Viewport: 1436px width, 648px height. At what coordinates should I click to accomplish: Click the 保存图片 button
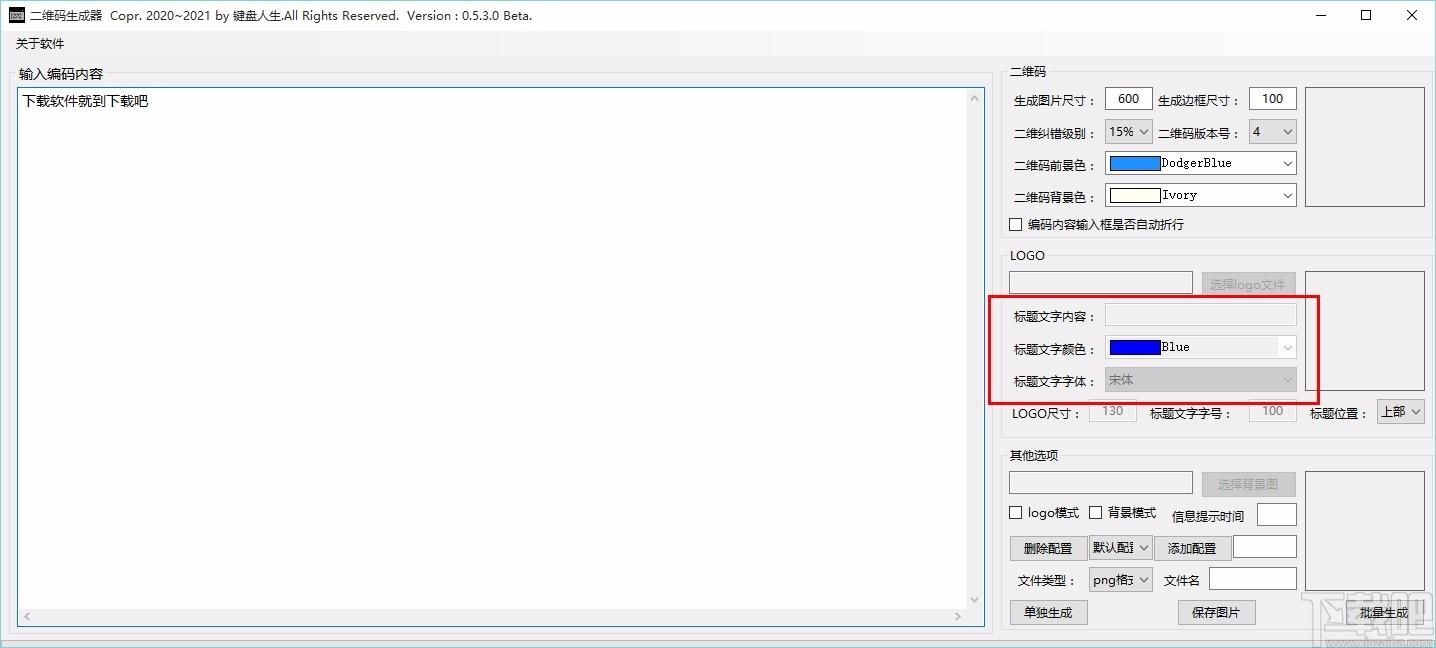[1216, 613]
